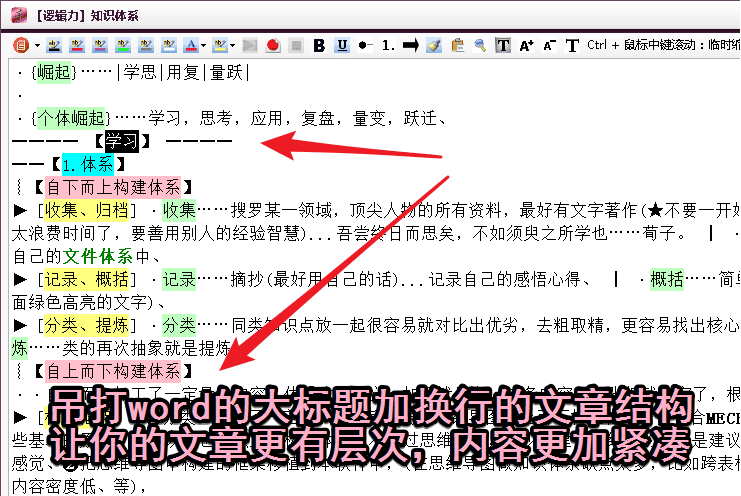Click the yellow highlight pen icon
Viewport: 741px width, 496px height.
(x=220, y=45)
